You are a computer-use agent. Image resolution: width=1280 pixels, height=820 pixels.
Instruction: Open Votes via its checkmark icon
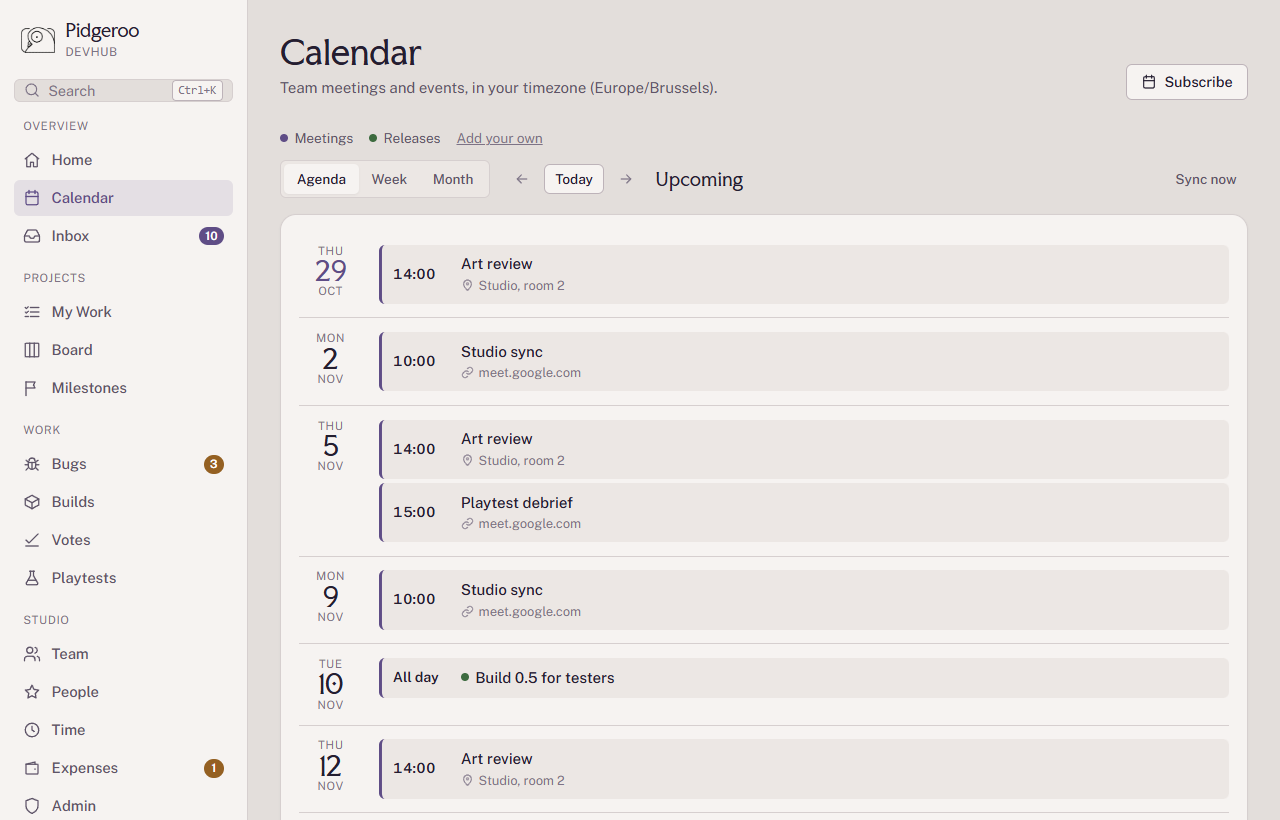[x=32, y=540]
